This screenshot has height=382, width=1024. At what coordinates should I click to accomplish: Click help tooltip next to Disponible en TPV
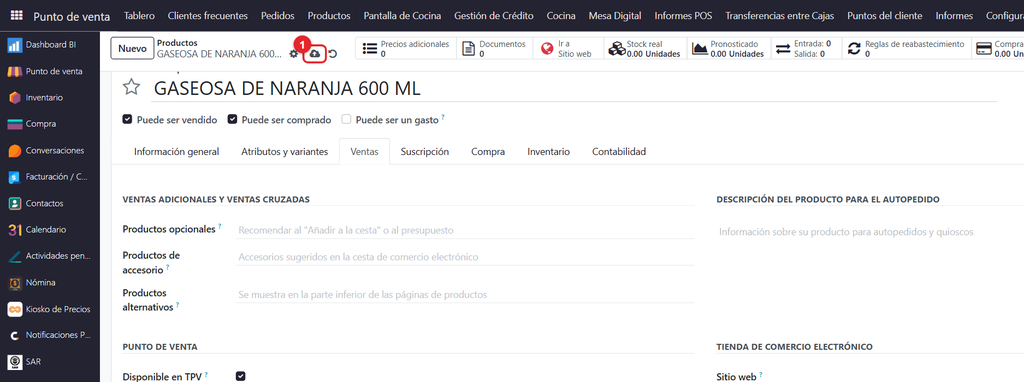[206, 374]
